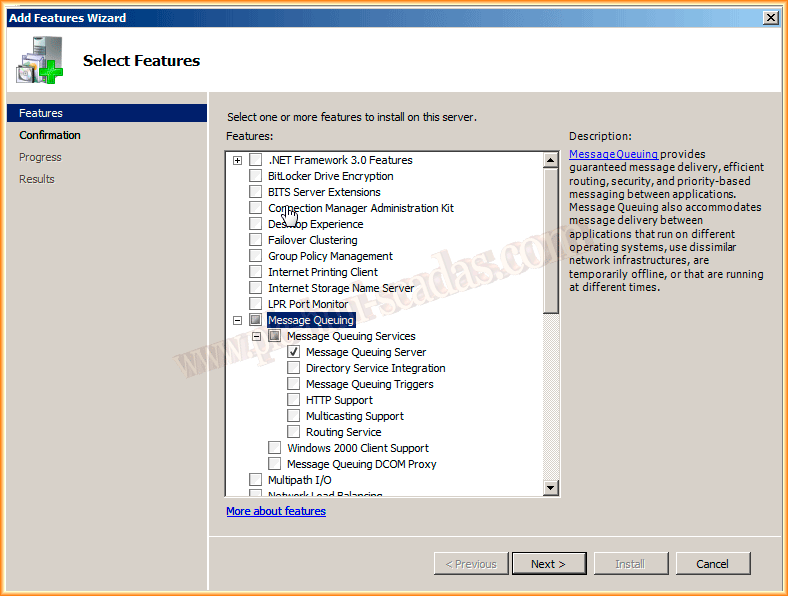Viewport: 788px width, 596px height.
Task: Go to the Confirmation step in sidebar
Action: [50, 135]
